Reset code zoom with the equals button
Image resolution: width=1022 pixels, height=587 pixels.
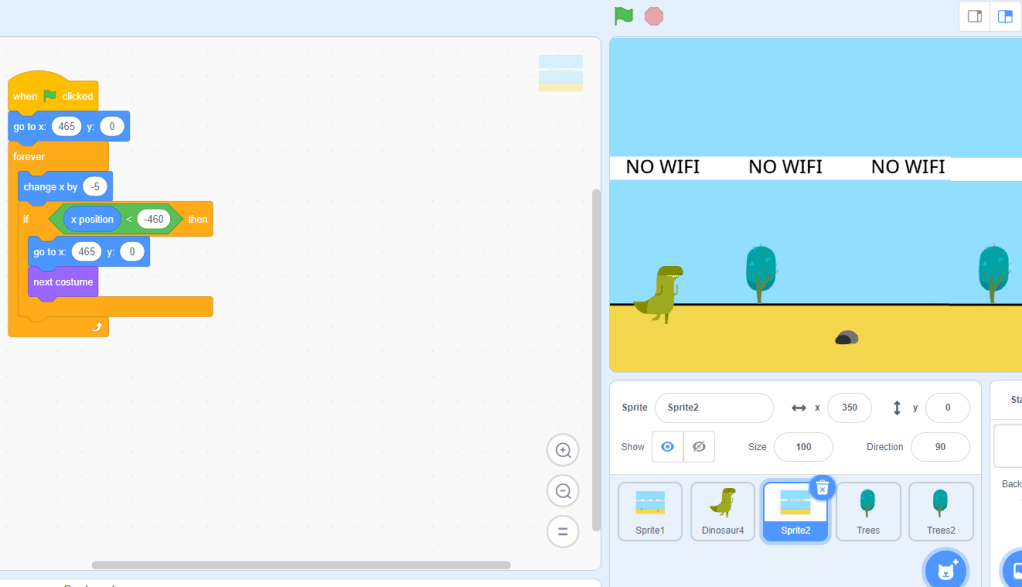pyautogui.click(x=562, y=531)
